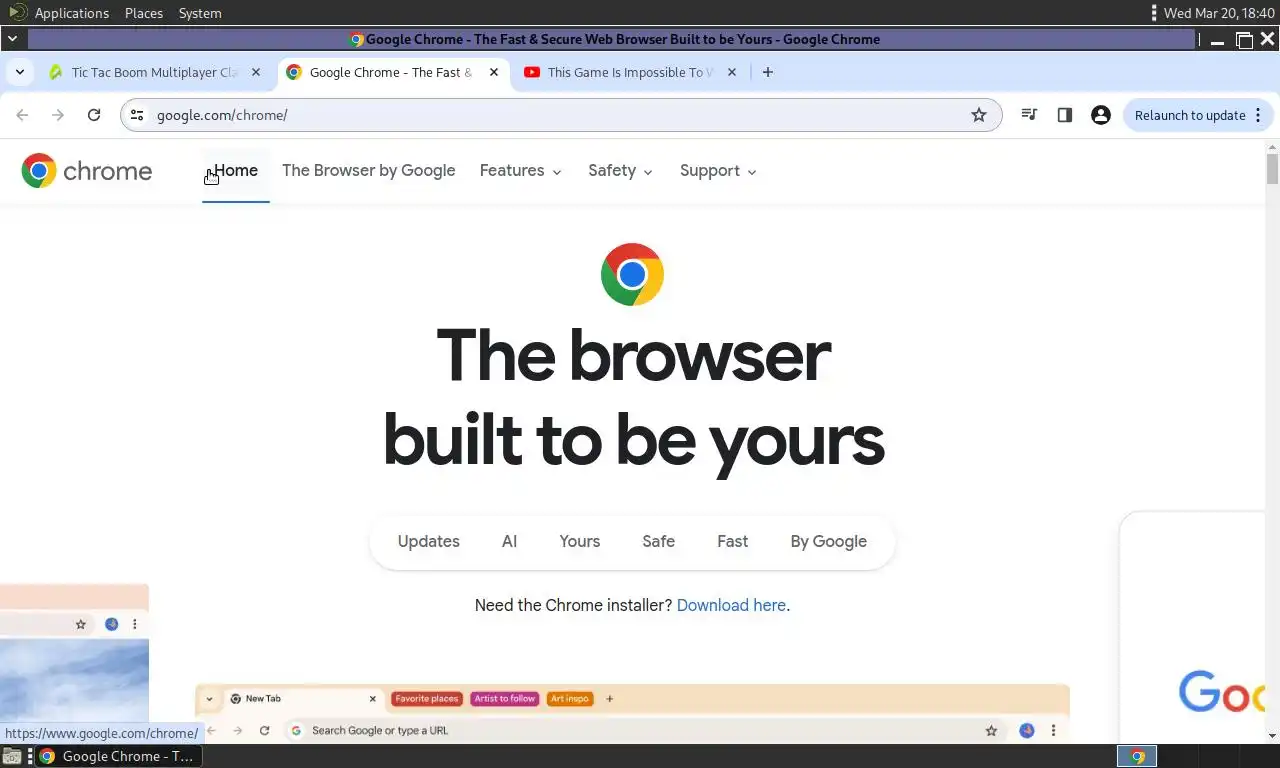Jump to the By Google section
The width and height of the screenshot is (1280, 768).
pyautogui.click(x=829, y=541)
